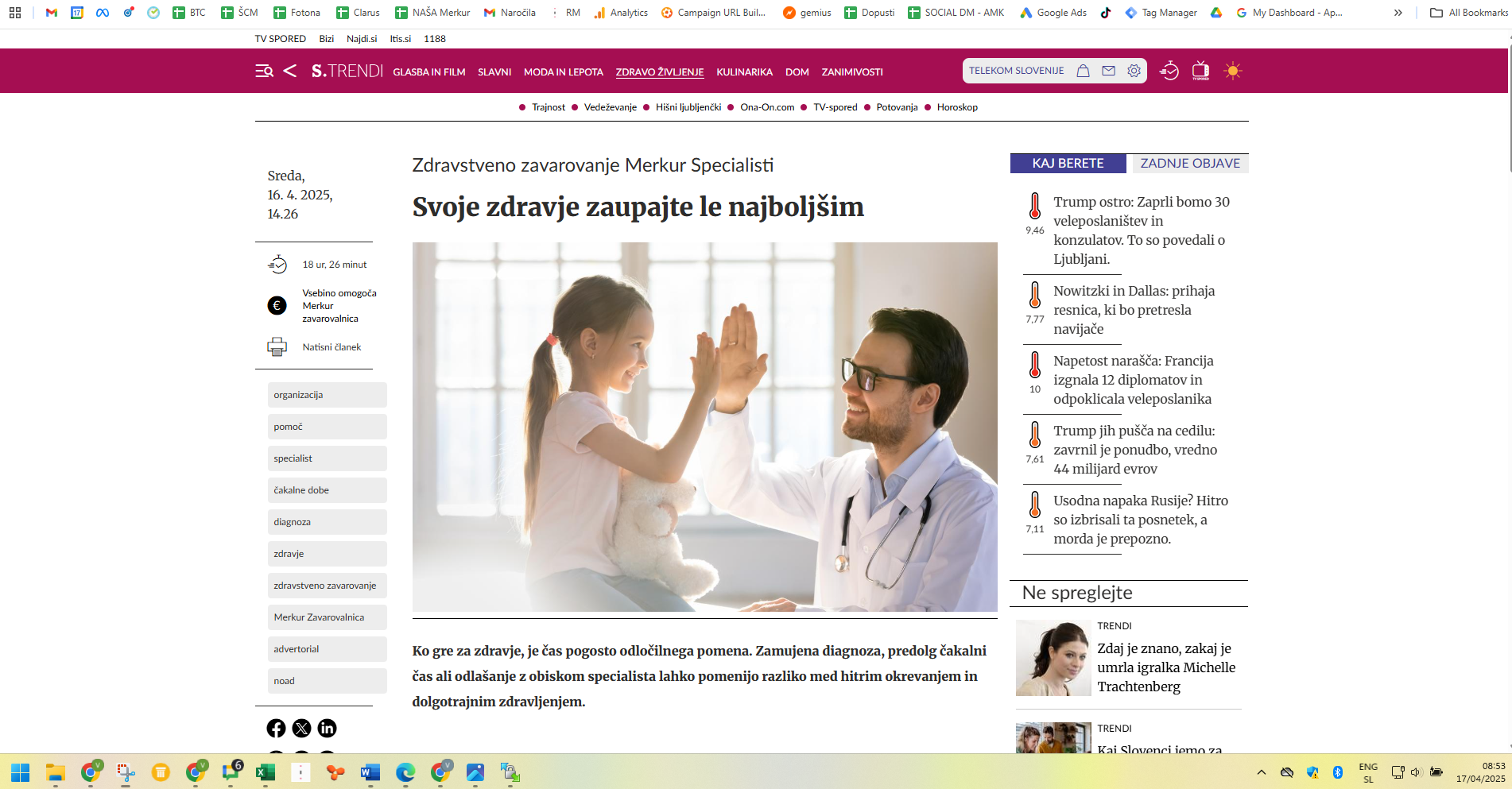This screenshot has width=1512, height=789.
Task: Expand the bookmarks overflow chevron
Action: [1398, 13]
